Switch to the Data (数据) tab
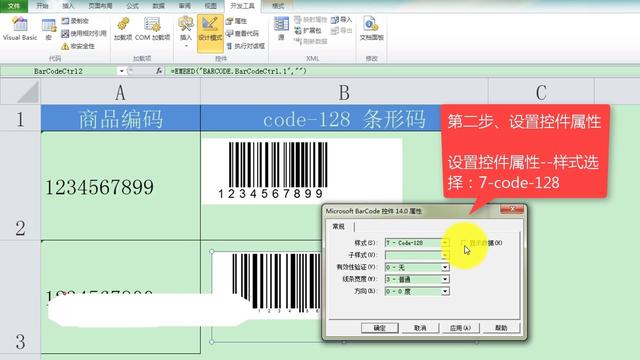The width and height of the screenshot is (640, 360). (158, 6)
